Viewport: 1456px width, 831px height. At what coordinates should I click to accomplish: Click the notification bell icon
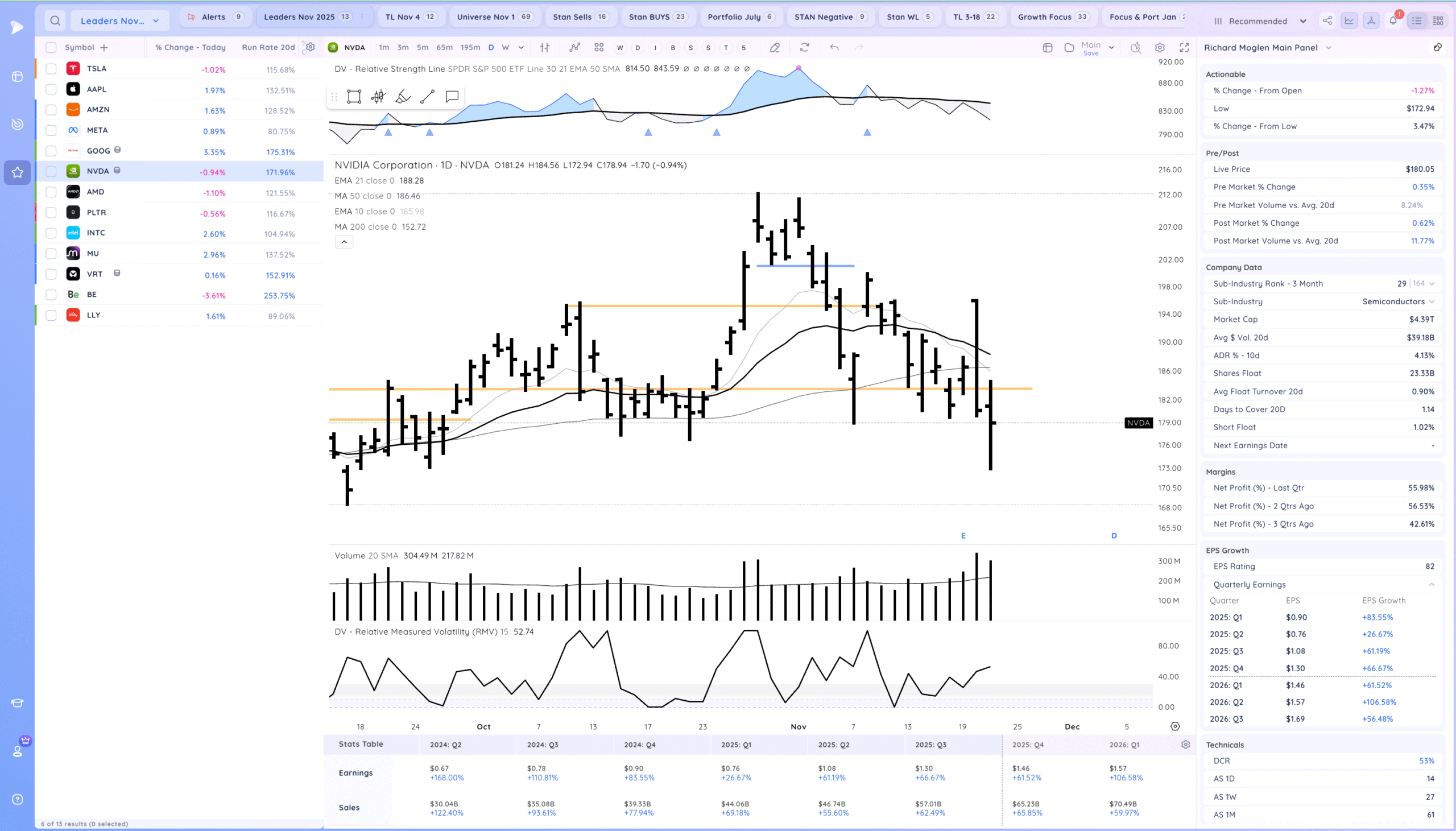[1393, 20]
